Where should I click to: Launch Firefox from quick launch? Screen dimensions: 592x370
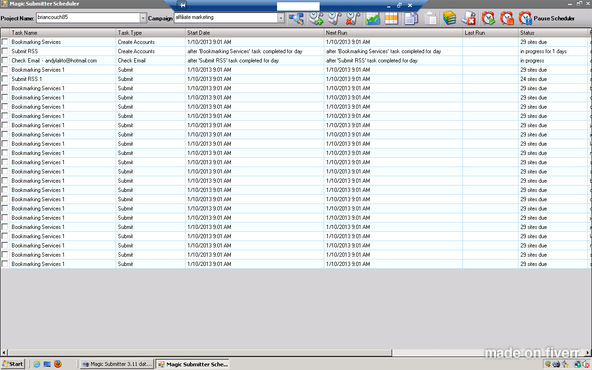[x=58, y=364]
